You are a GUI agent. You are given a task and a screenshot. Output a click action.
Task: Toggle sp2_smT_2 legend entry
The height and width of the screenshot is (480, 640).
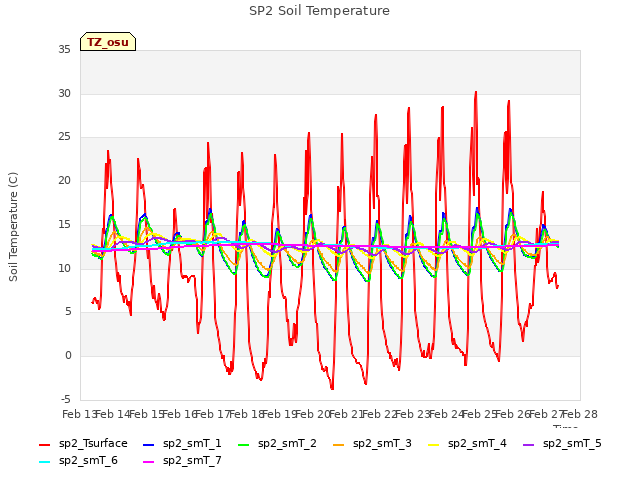tap(277, 444)
